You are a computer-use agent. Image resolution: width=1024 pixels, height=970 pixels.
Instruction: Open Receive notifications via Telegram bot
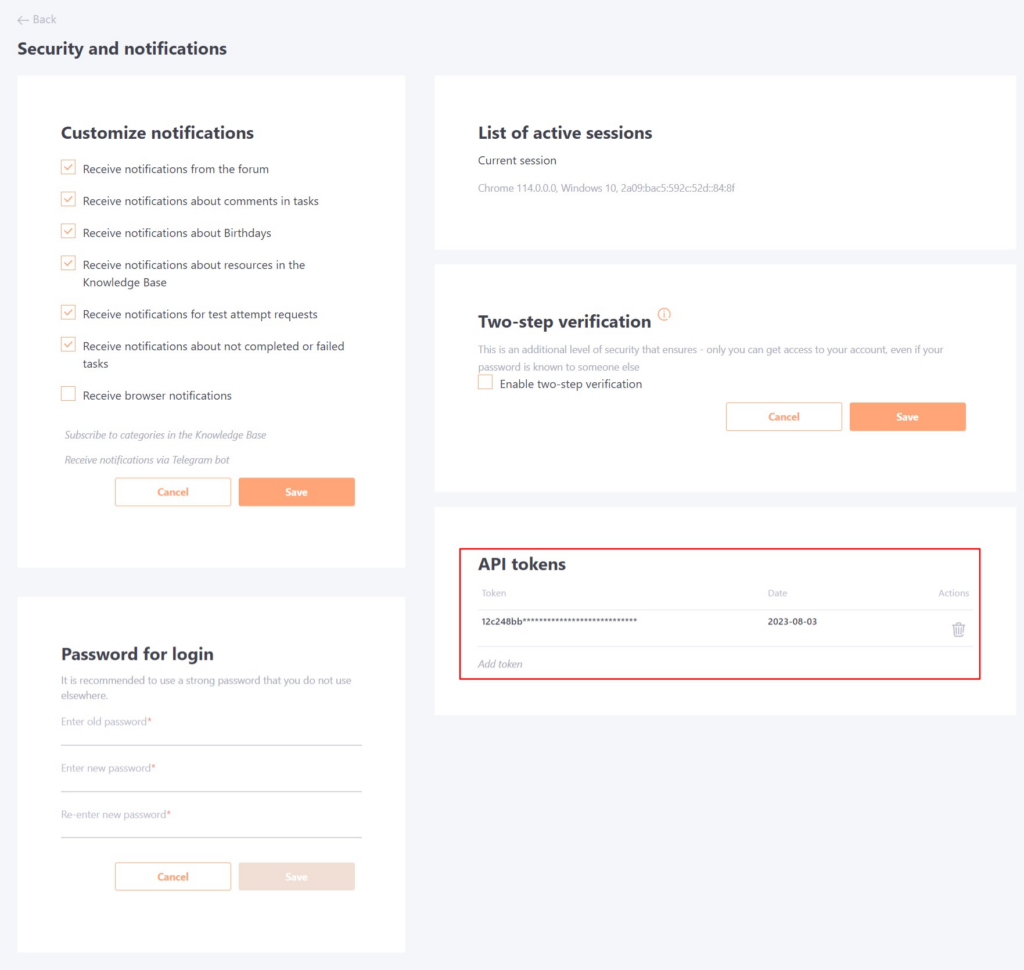(147, 459)
